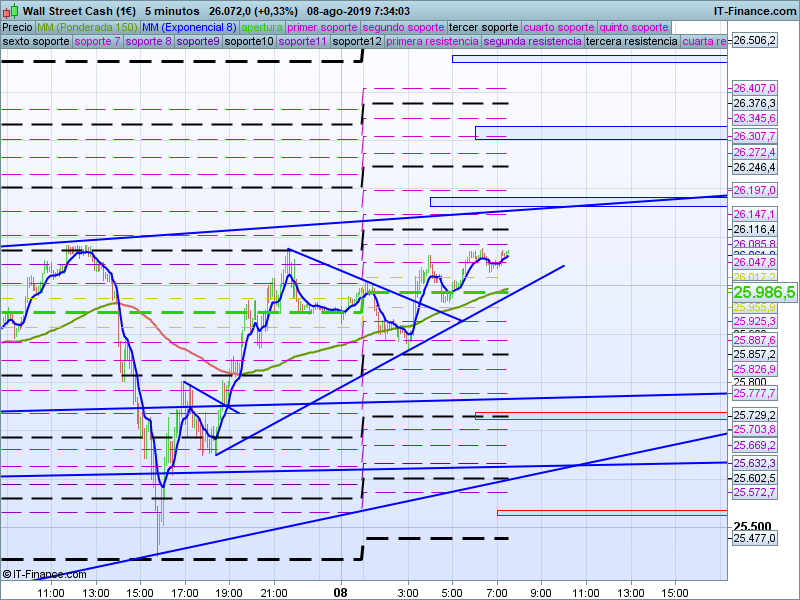Click the 25.477,0 price level label
This screenshot has width=800, height=600.
tap(755, 539)
